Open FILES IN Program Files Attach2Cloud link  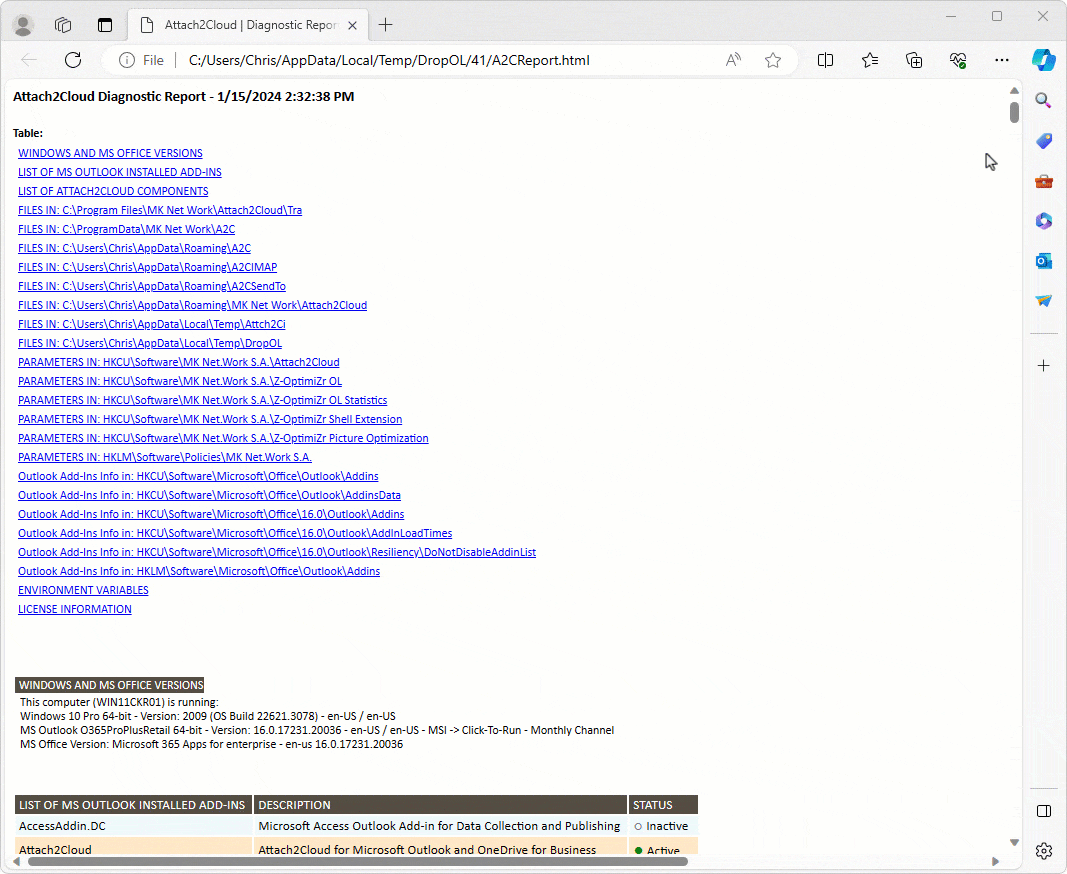click(x=160, y=210)
